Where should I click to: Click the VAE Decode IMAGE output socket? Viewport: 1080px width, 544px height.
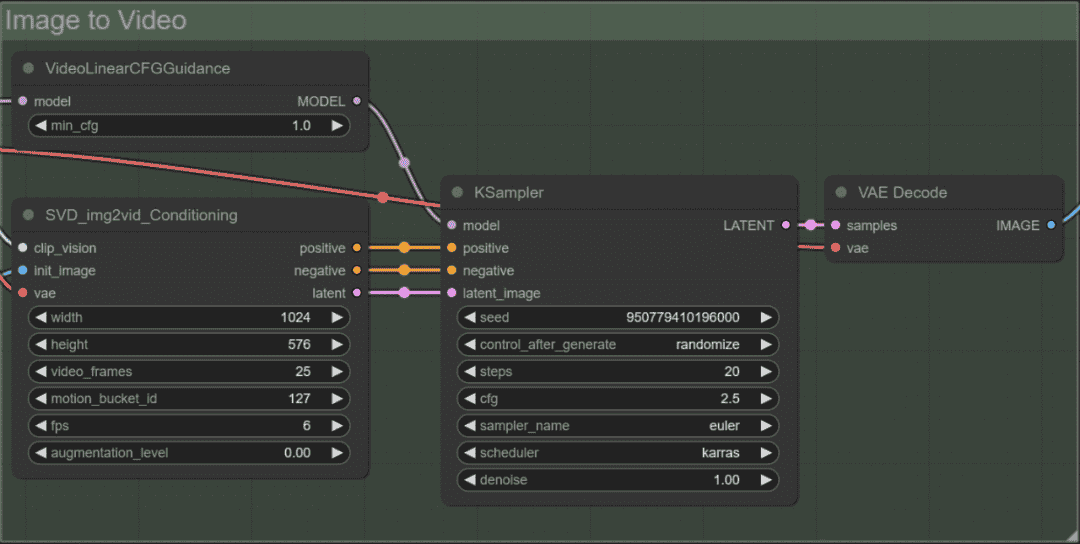(1051, 225)
